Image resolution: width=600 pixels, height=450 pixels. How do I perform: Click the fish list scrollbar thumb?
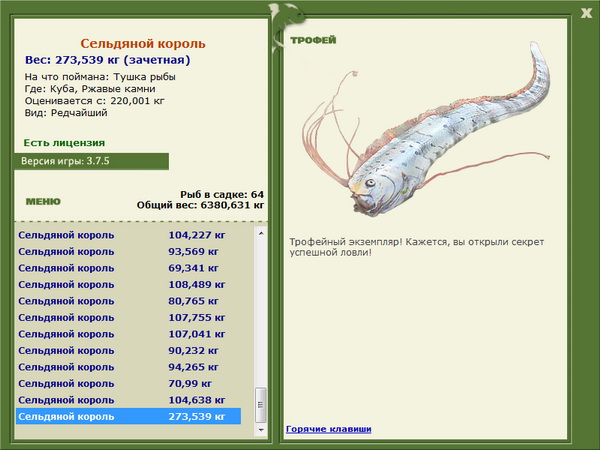[261, 404]
